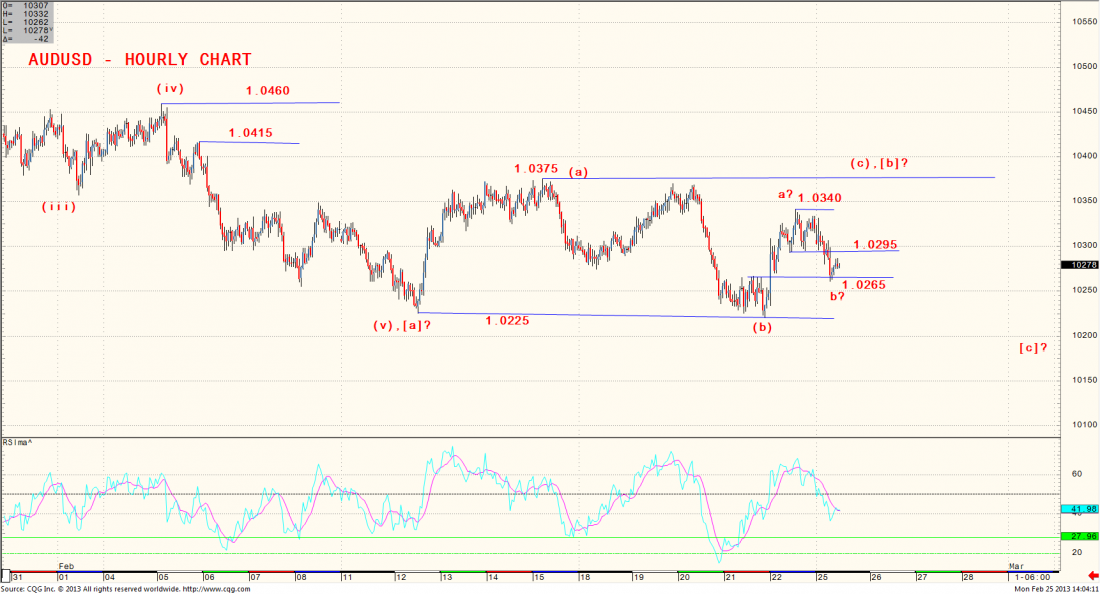Click the small box left of date axis

[5, 577]
